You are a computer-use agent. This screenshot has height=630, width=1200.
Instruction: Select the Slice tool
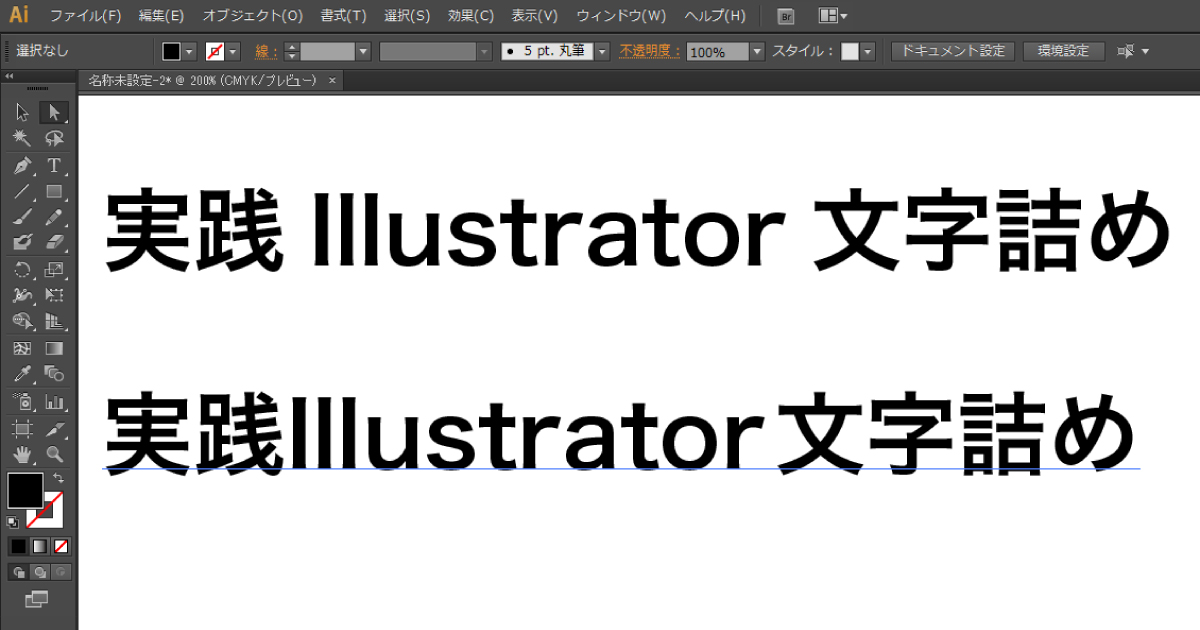pos(54,429)
